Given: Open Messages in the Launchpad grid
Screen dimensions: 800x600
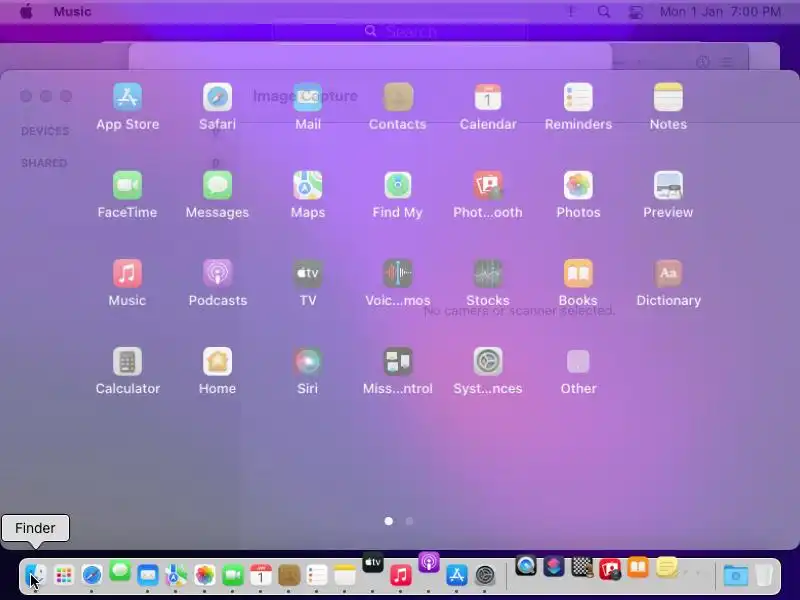Looking at the screenshot, I should pyautogui.click(x=217, y=185).
